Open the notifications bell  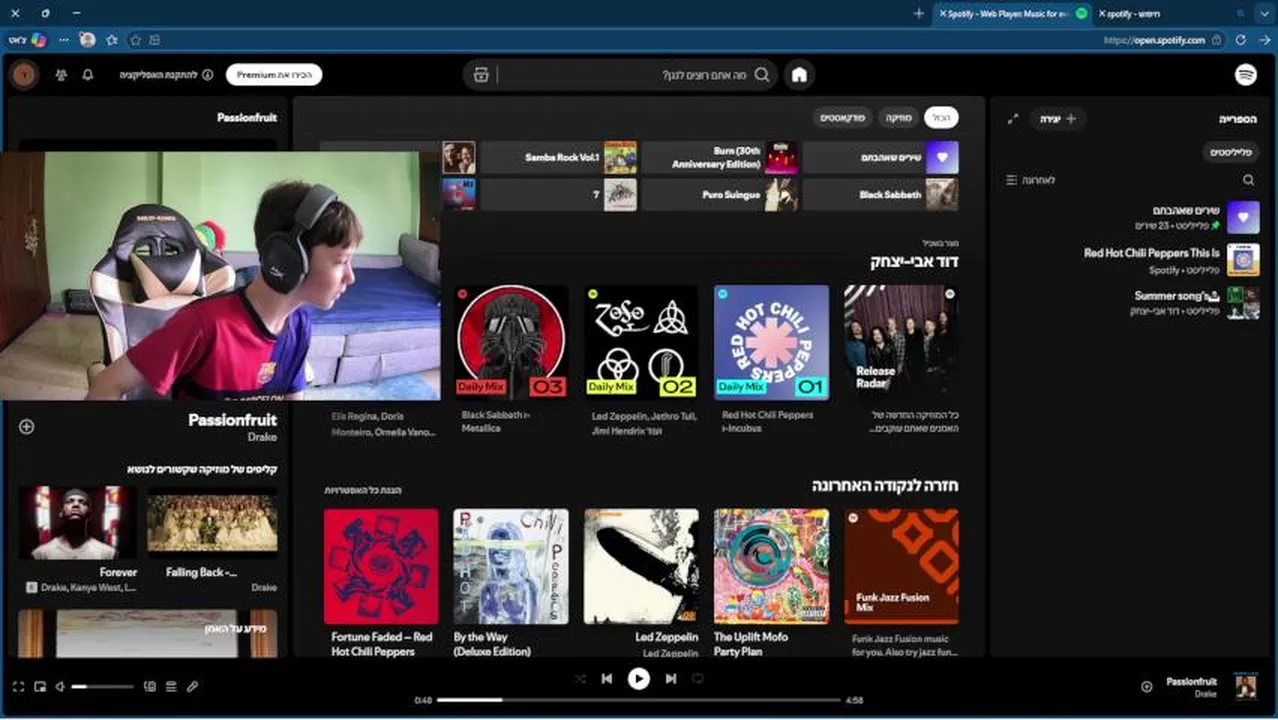(x=88, y=75)
